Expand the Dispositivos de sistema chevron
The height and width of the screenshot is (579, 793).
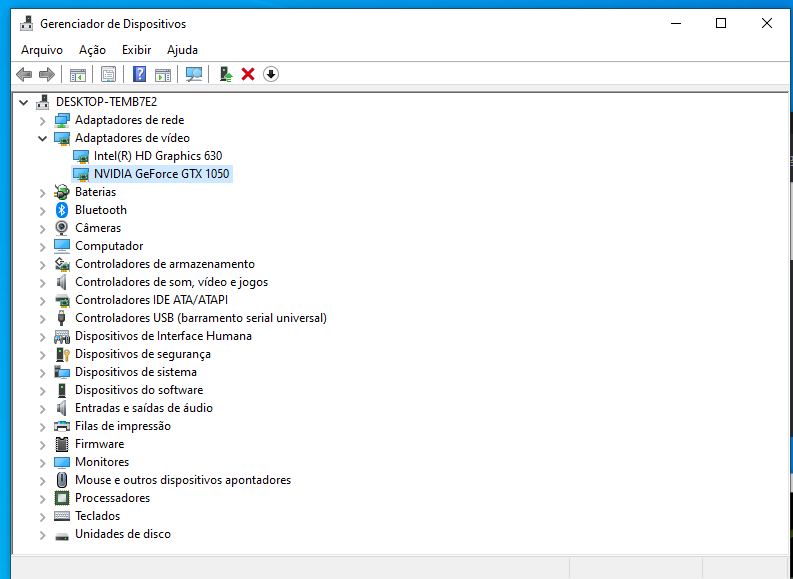pyautogui.click(x=42, y=372)
